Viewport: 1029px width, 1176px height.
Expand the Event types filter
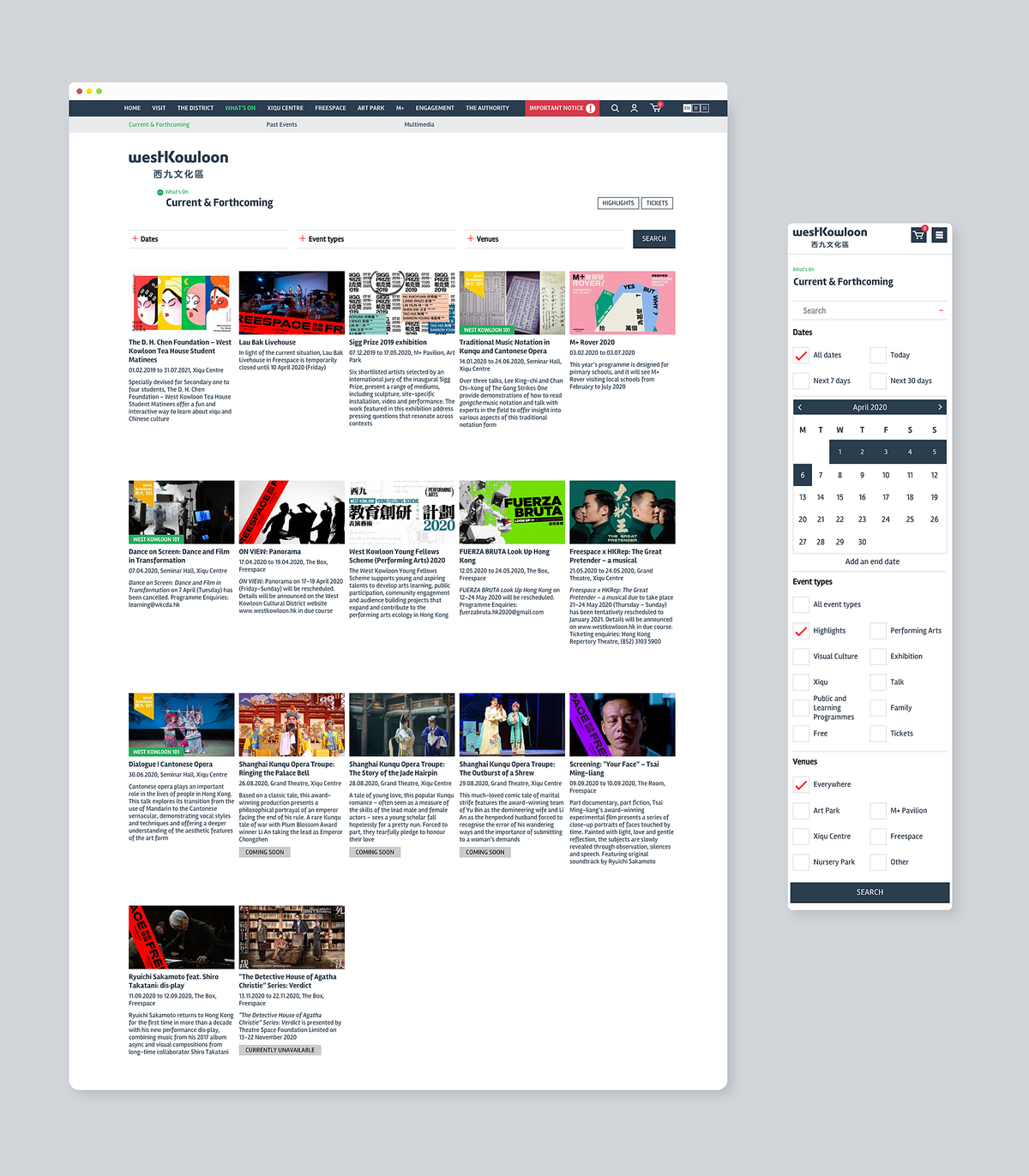tap(376, 239)
